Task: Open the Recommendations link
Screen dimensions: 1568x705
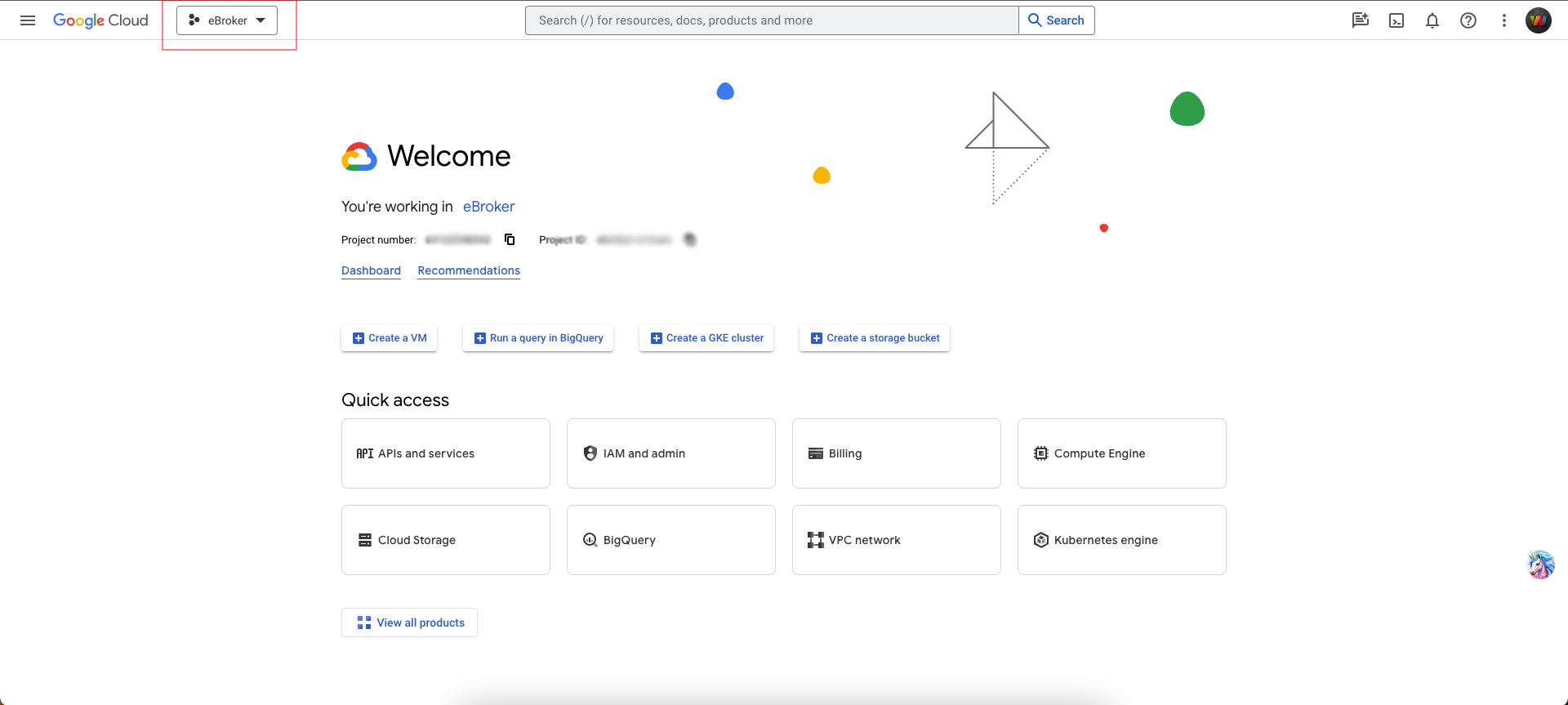Action: point(469,270)
